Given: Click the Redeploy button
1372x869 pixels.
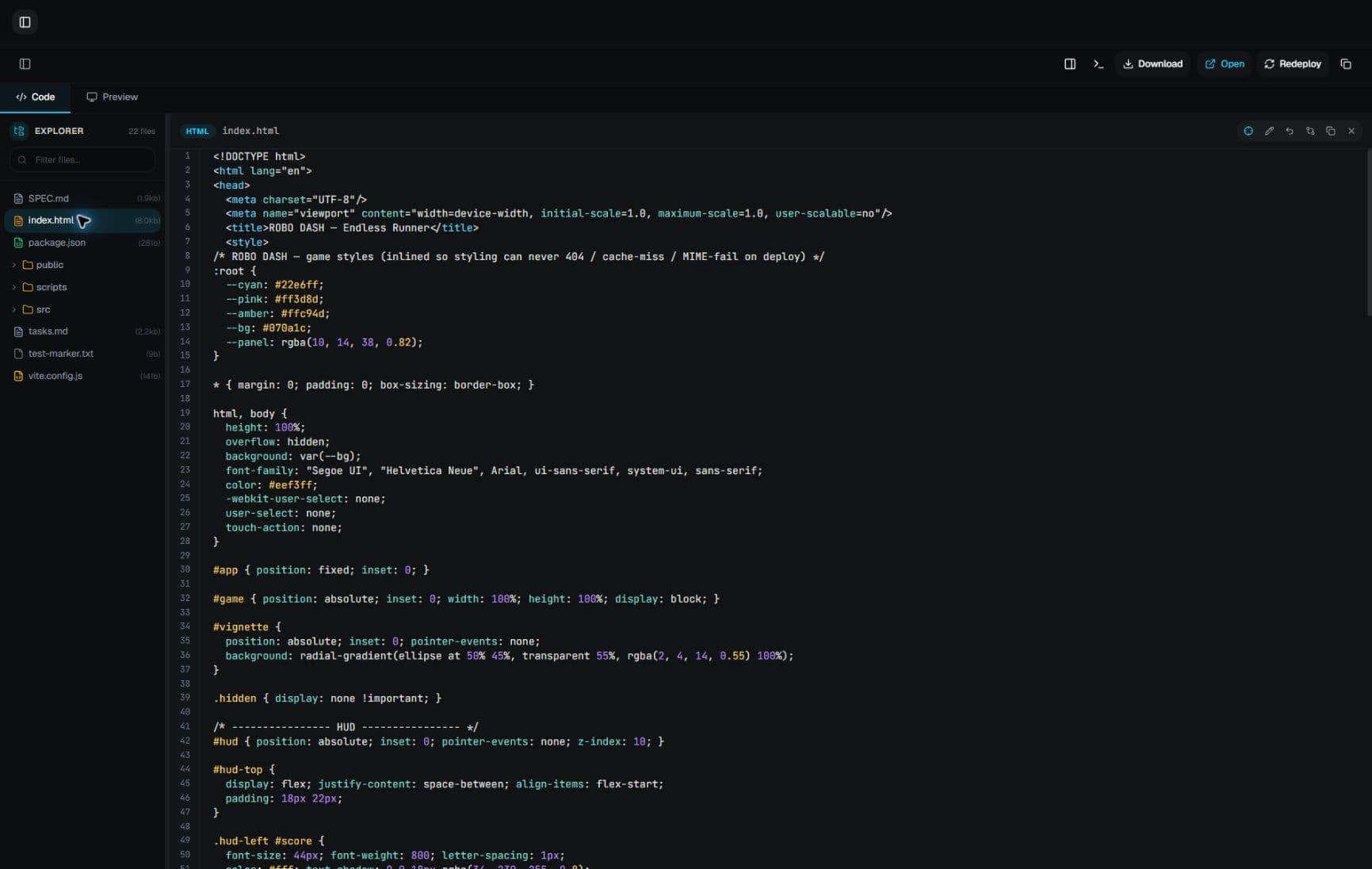Looking at the screenshot, I should point(1292,63).
